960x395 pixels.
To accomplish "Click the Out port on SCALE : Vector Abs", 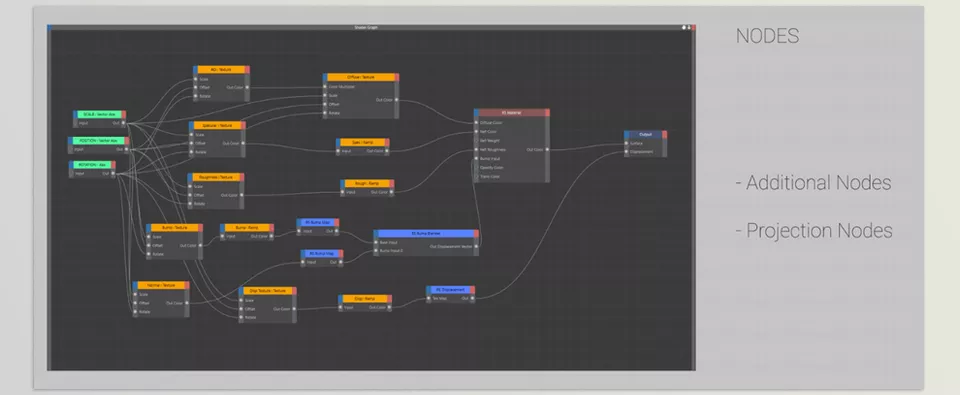I will pyautogui.click(x=123, y=122).
